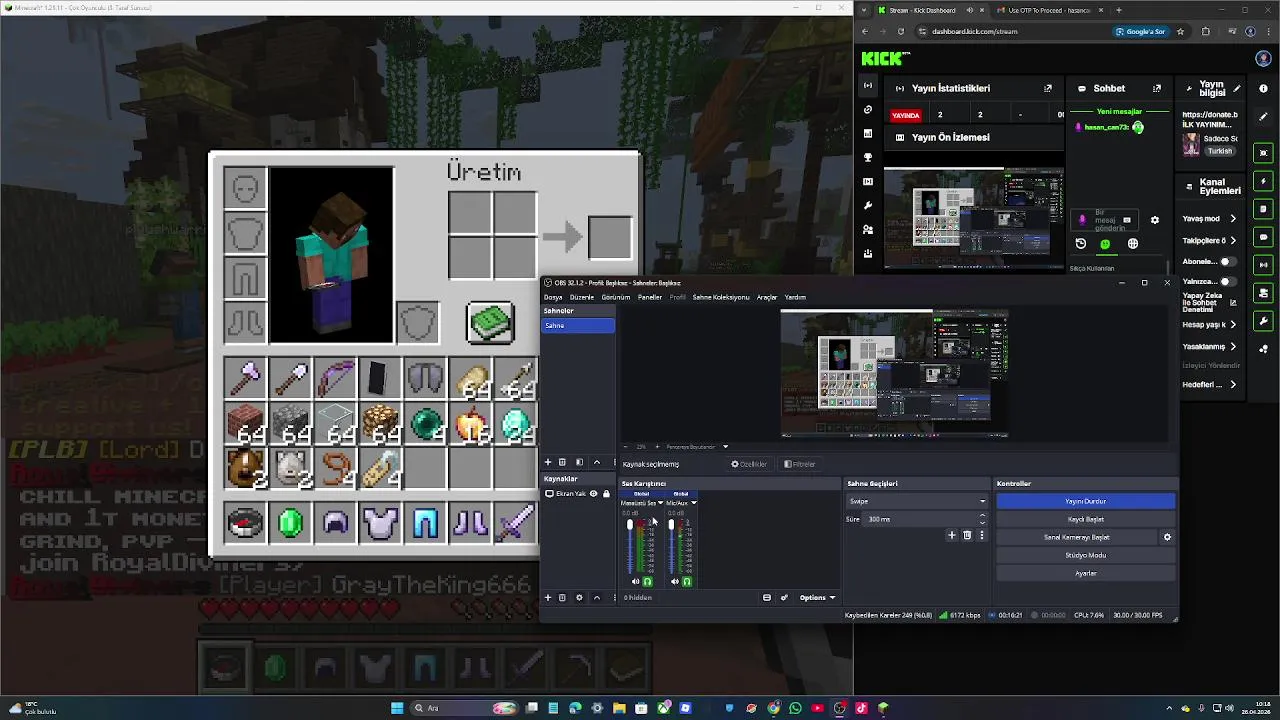Image resolution: width=1280 pixels, height=720 pixels.
Task: Click the Yayını Durdur button
Action: 1086,501
